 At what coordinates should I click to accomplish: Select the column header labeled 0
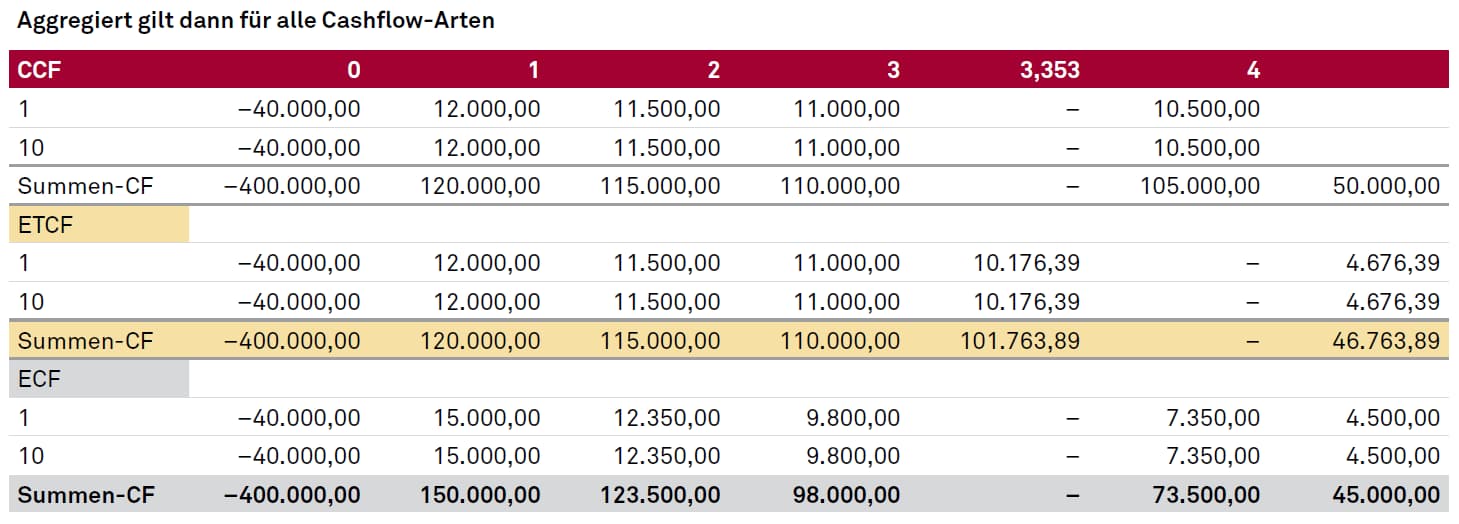click(x=354, y=70)
